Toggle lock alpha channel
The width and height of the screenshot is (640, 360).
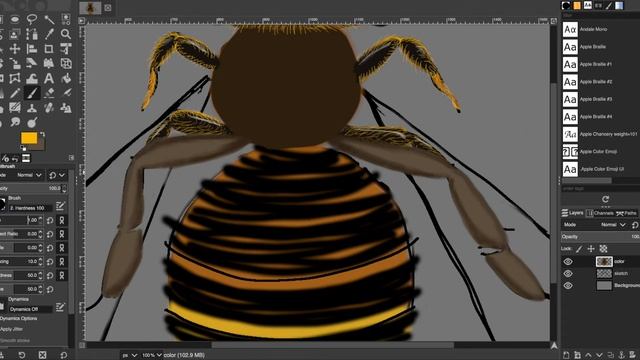(603, 249)
